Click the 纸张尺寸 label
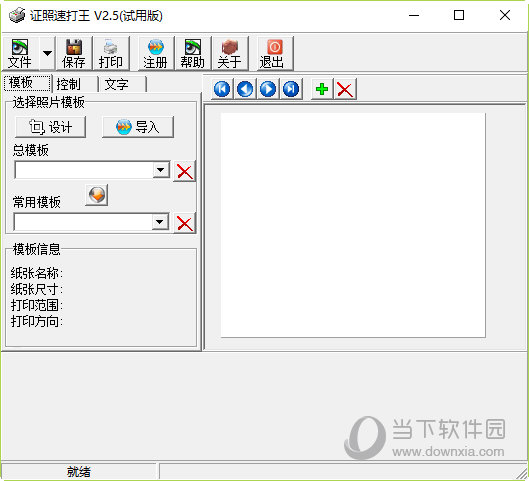This screenshot has height=481, width=529. click(x=36, y=289)
